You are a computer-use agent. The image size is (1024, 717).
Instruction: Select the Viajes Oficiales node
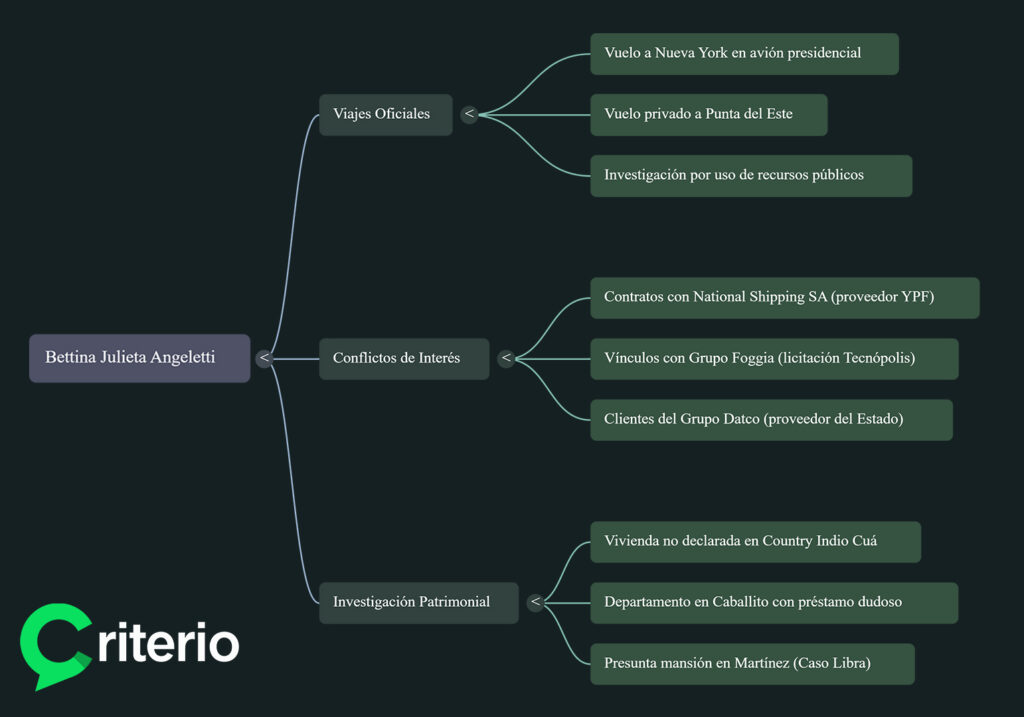click(386, 114)
